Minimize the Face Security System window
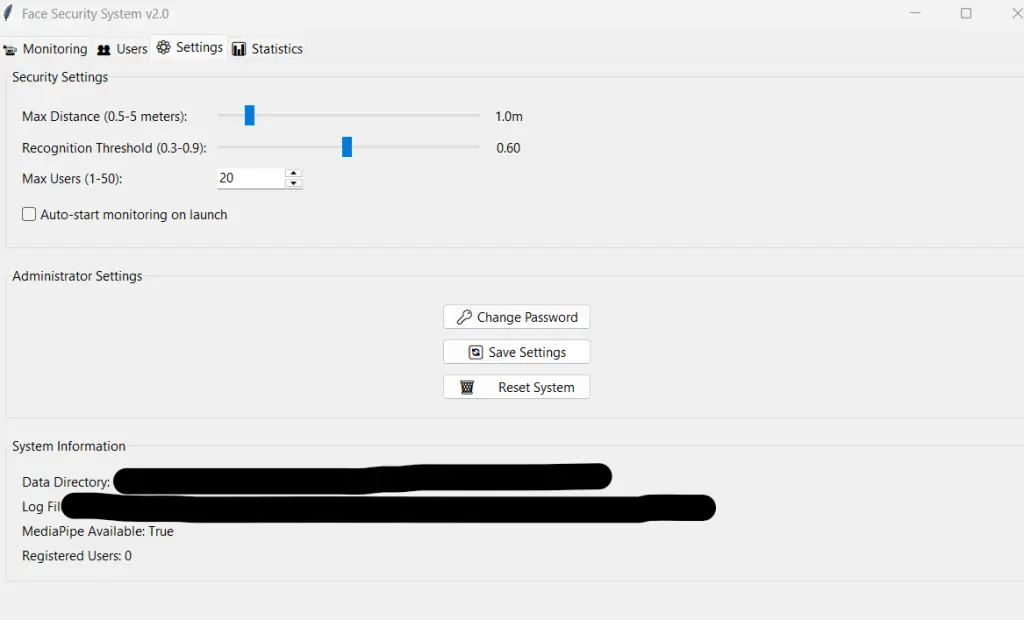The width and height of the screenshot is (1024, 620). (x=915, y=13)
